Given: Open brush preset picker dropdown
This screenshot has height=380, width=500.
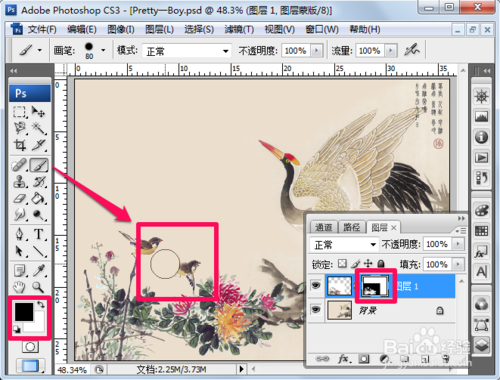Looking at the screenshot, I should coord(103,50).
